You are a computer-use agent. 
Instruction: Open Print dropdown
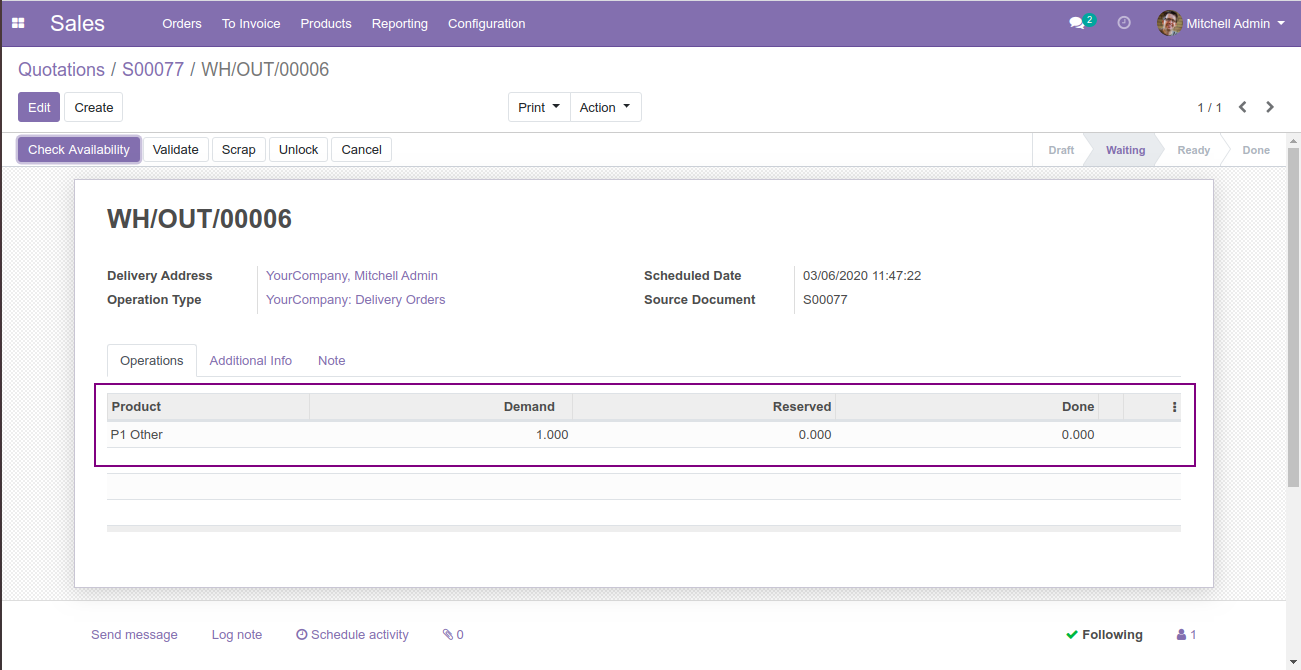pyautogui.click(x=539, y=107)
